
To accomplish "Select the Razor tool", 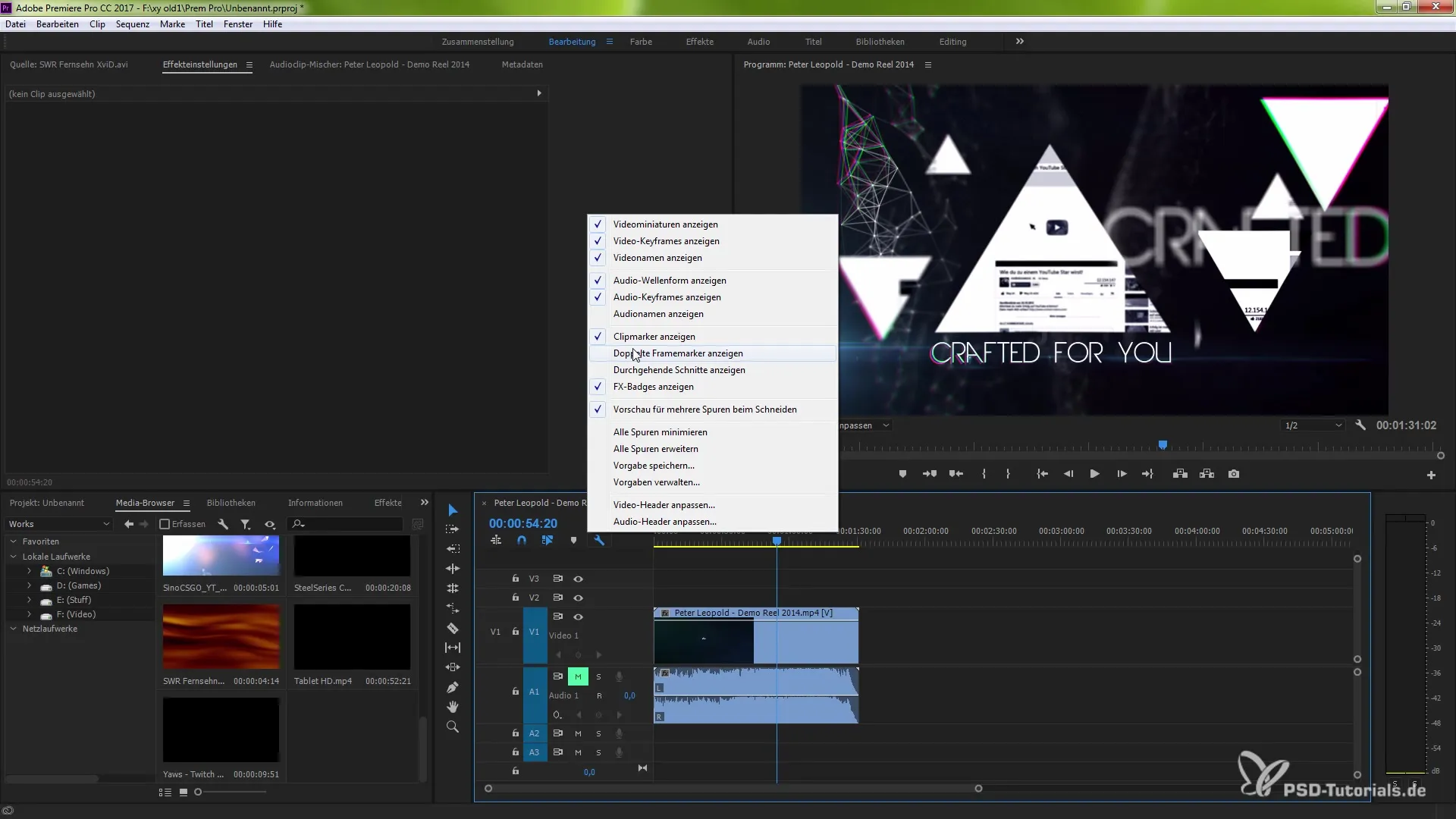I will (453, 628).
